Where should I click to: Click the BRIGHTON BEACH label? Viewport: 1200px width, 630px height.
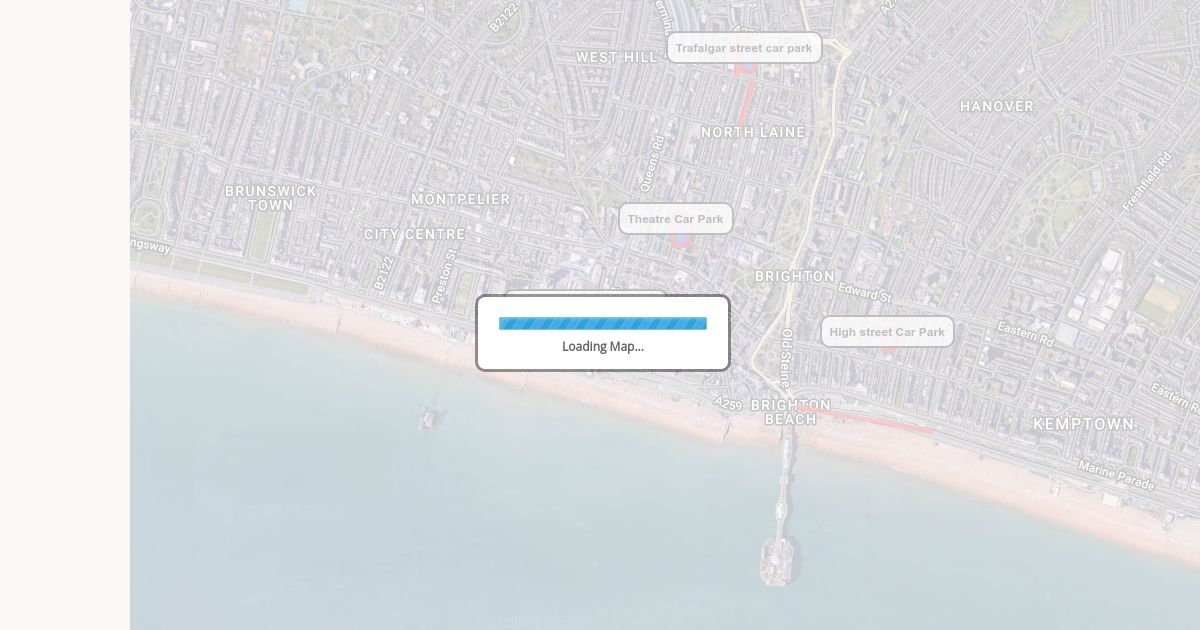[x=790, y=412]
